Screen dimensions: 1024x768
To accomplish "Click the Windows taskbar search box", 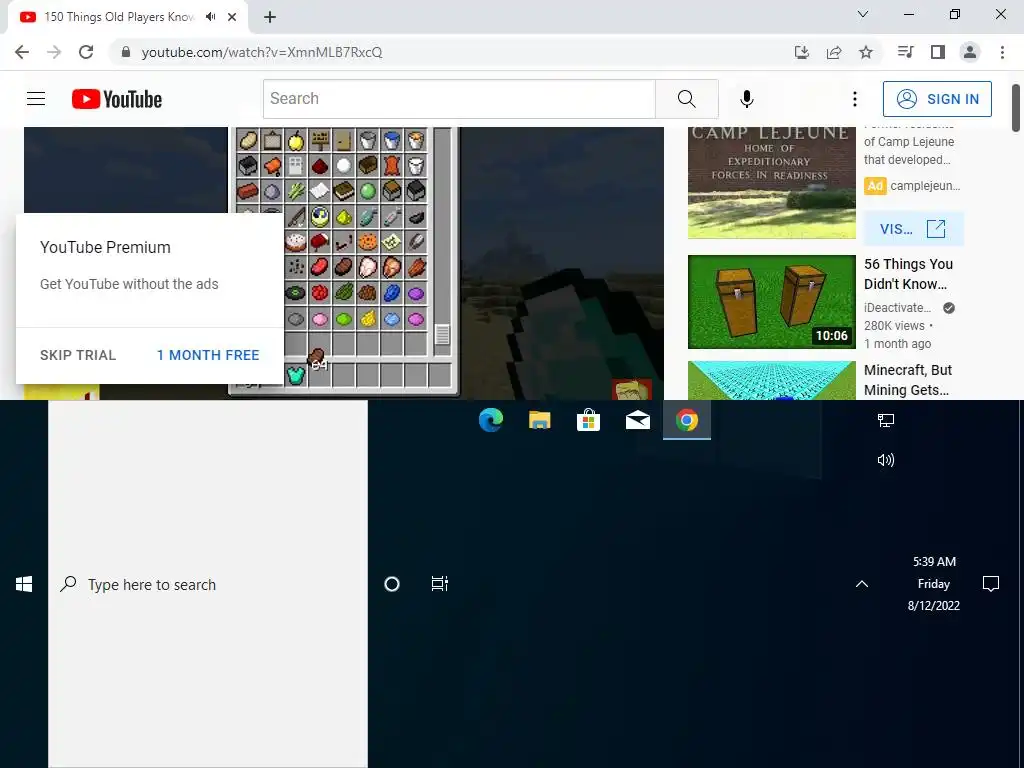I will 208,584.
